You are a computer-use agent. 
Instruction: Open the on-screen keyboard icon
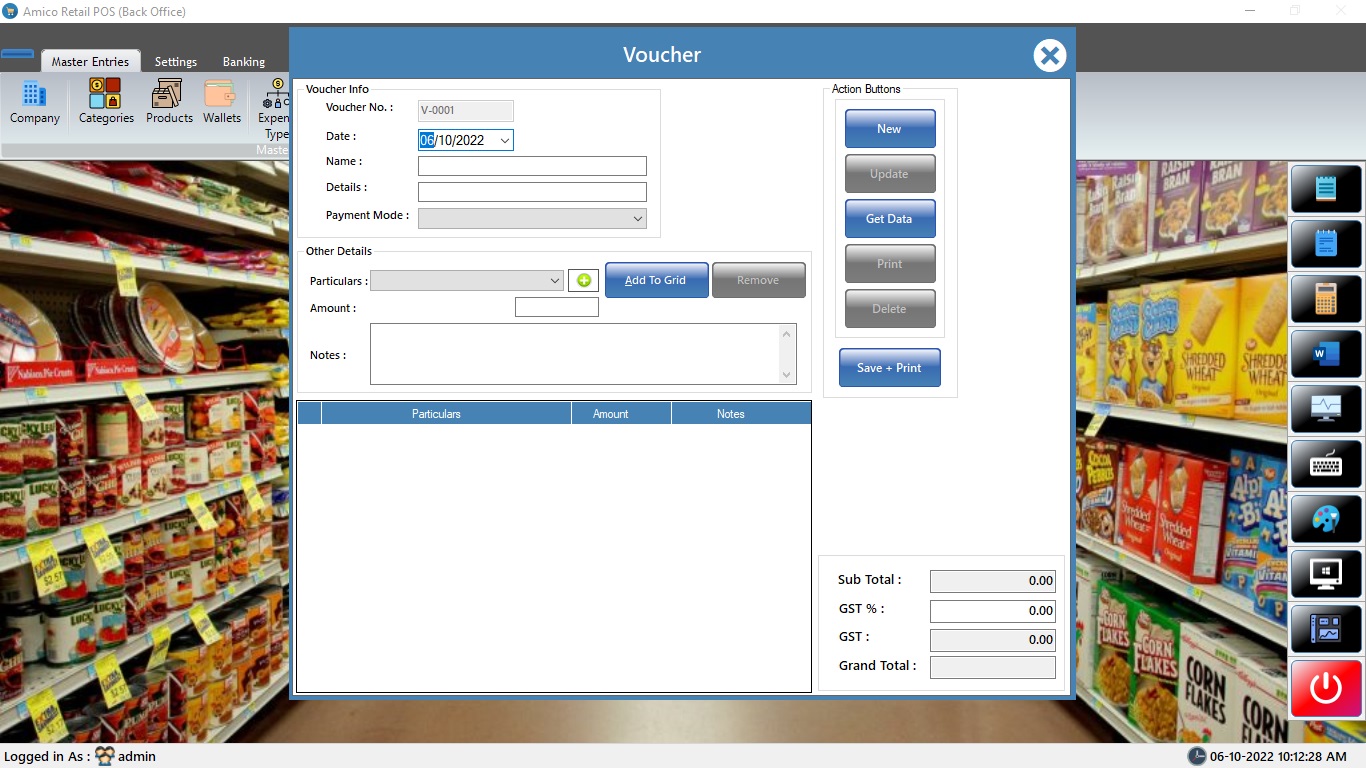click(1326, 464)
